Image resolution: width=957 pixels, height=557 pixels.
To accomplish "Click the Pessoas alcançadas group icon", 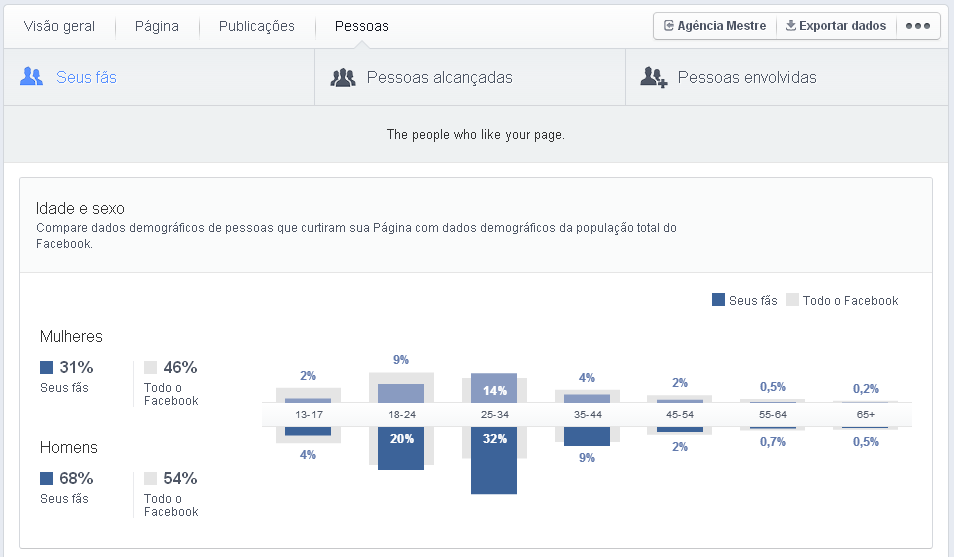I will tap(343, 77).
